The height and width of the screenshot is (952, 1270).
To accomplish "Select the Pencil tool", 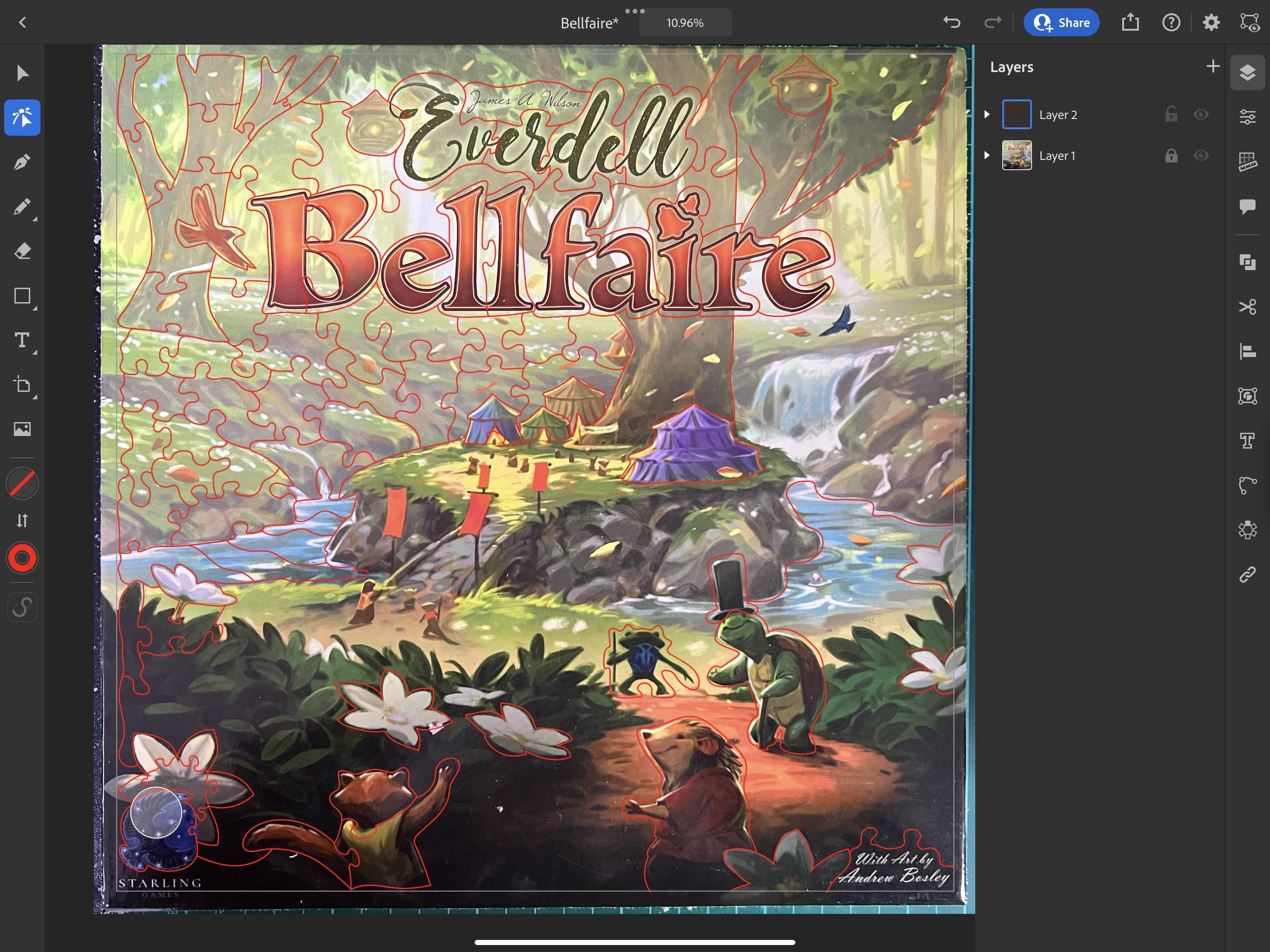I will pos(22,207).
